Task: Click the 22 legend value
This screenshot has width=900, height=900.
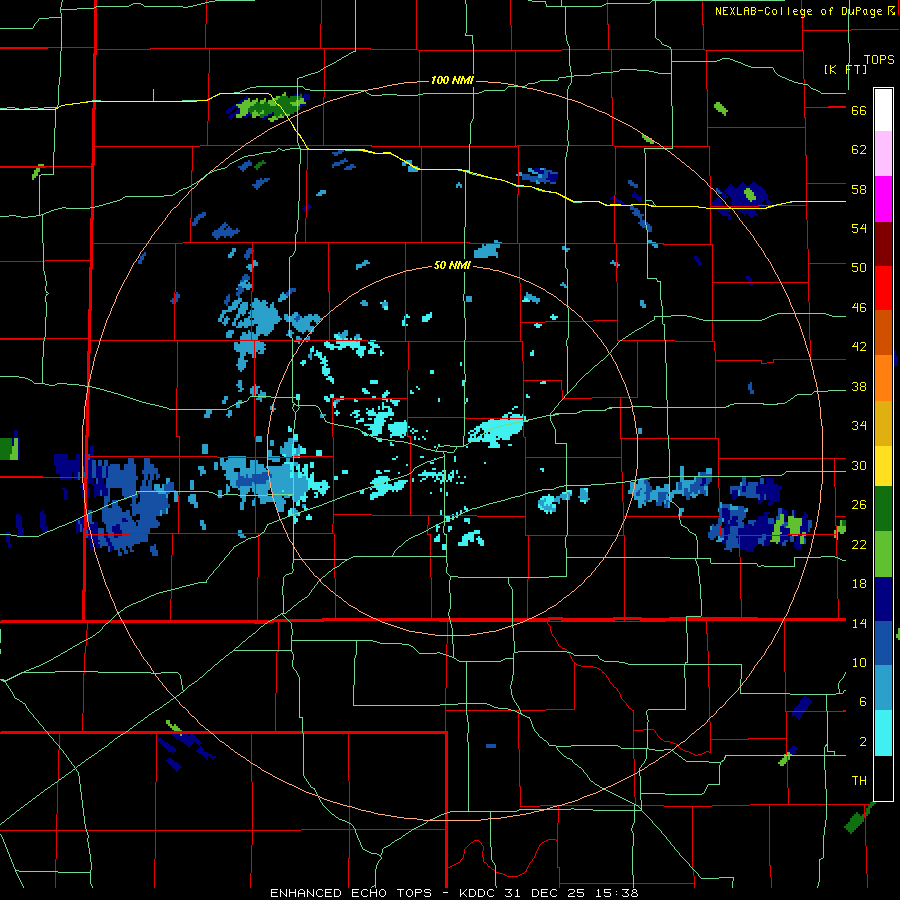Action: (x=859, y=544)
